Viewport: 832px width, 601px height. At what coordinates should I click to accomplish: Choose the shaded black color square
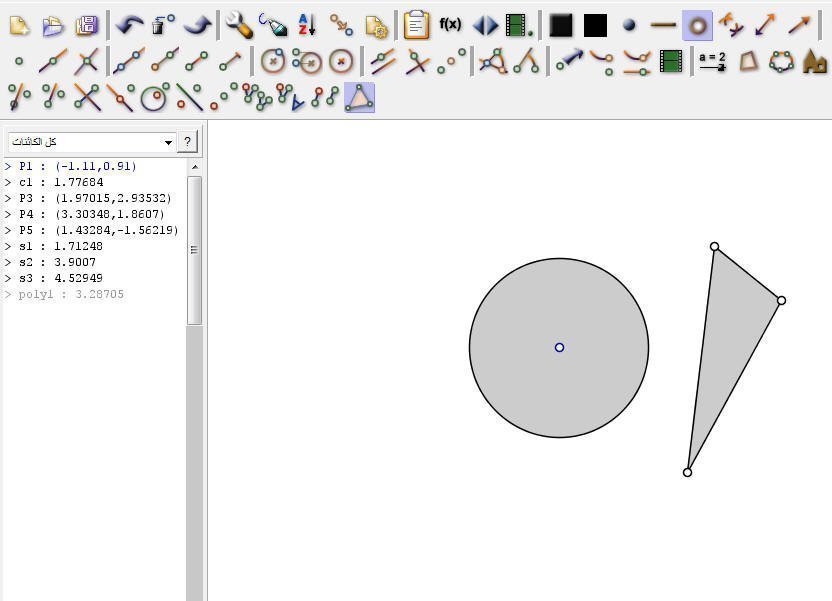[561, 25]
